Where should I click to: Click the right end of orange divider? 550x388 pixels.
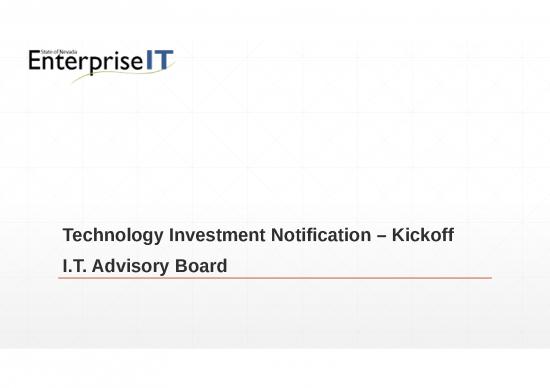click(x=490, y=278)
